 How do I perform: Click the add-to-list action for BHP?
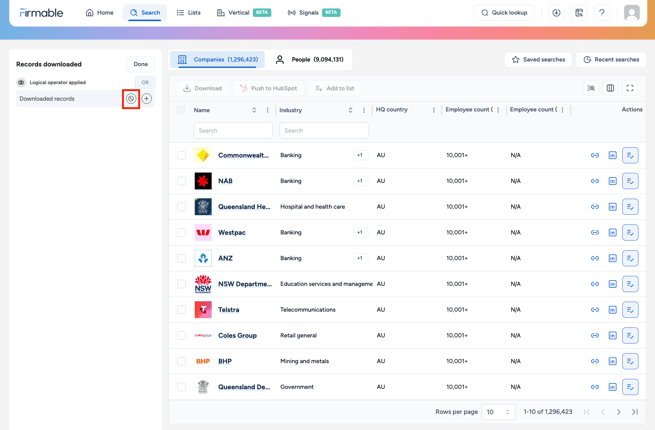pos(630,361)
